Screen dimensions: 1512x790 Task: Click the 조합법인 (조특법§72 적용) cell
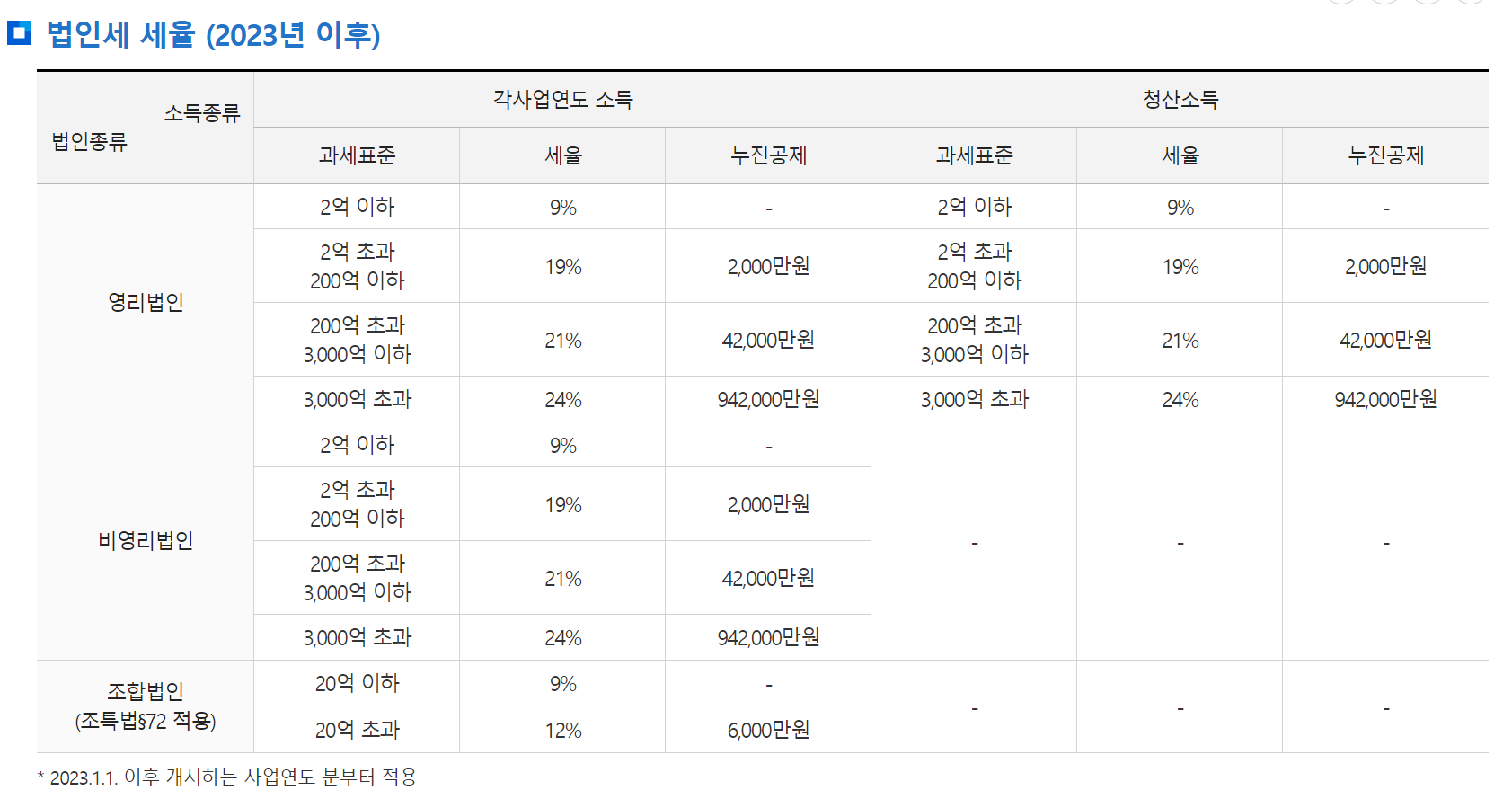coord(146,706)
